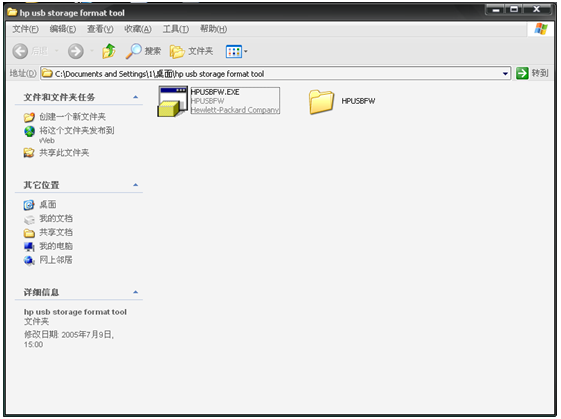Open the Search (搜索) toolbar button
Image resolution: width=561 pixels, height=419 pixels.
[x=143, y=51]
